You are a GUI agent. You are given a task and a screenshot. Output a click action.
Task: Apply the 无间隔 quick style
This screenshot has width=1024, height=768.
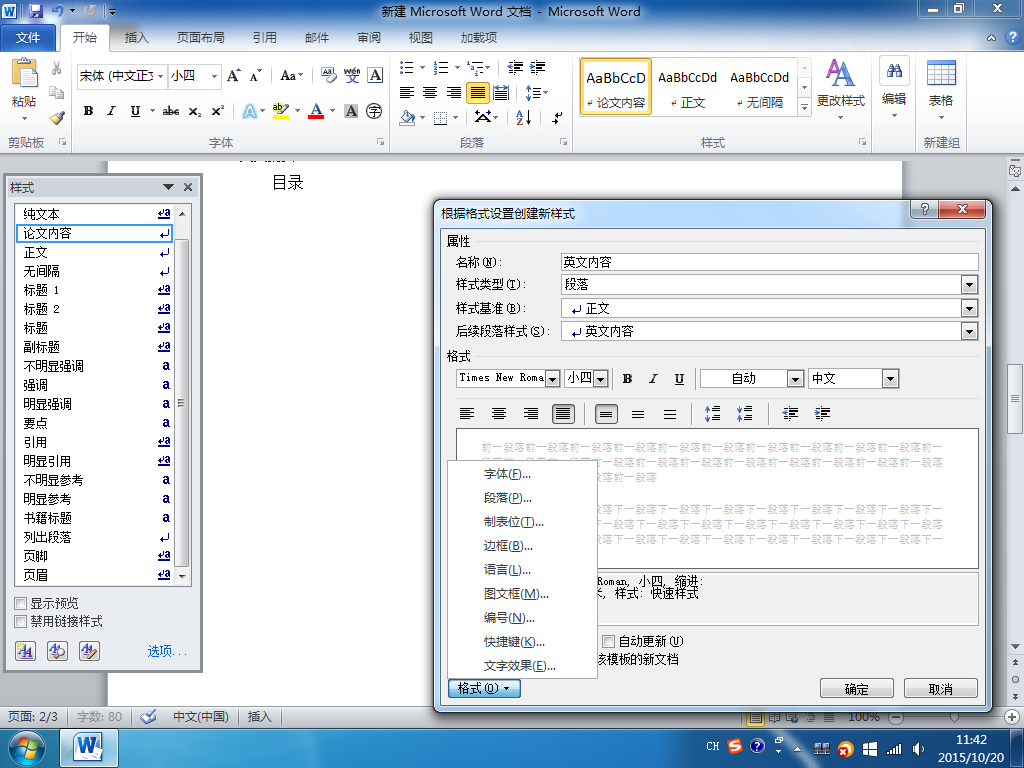(x=760, y=89)
